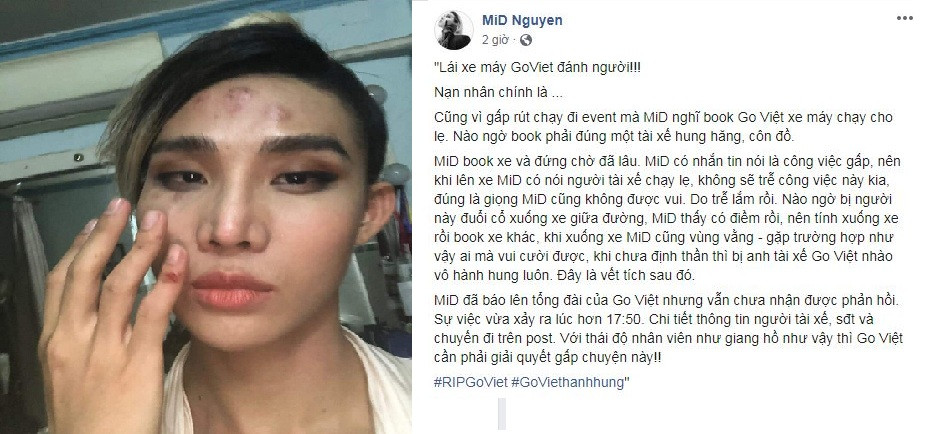
Task: View the attached selfie photo full size
Action: [206, 217]
